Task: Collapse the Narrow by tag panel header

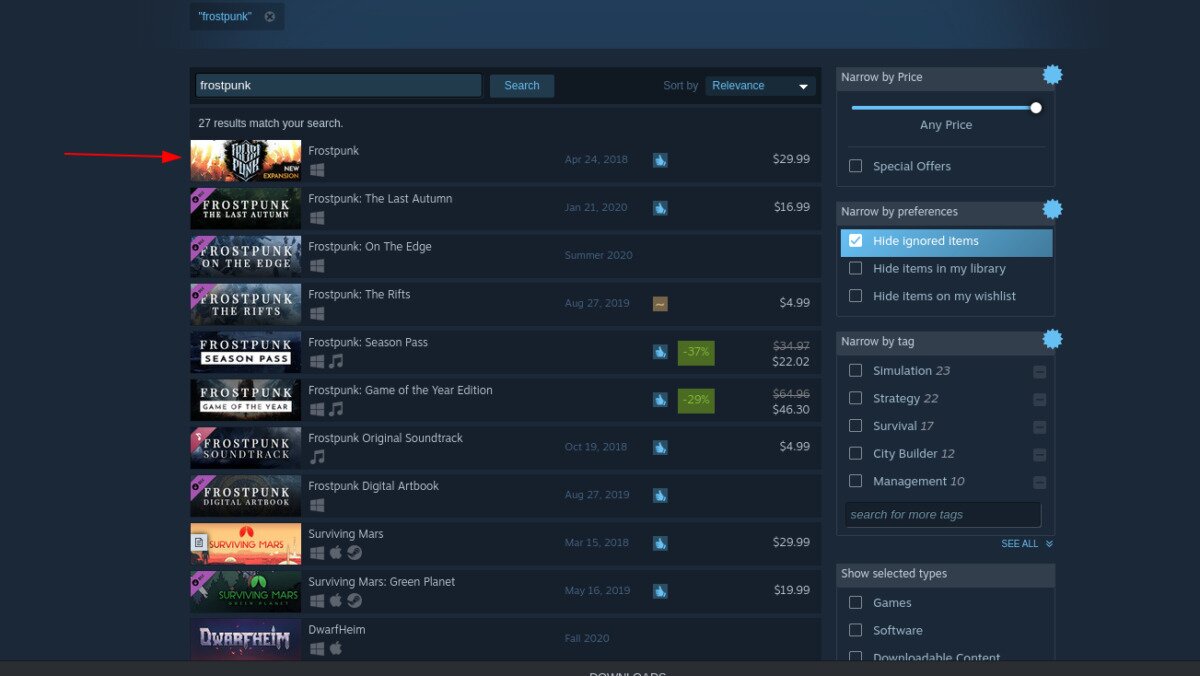Action: [945, 342]
